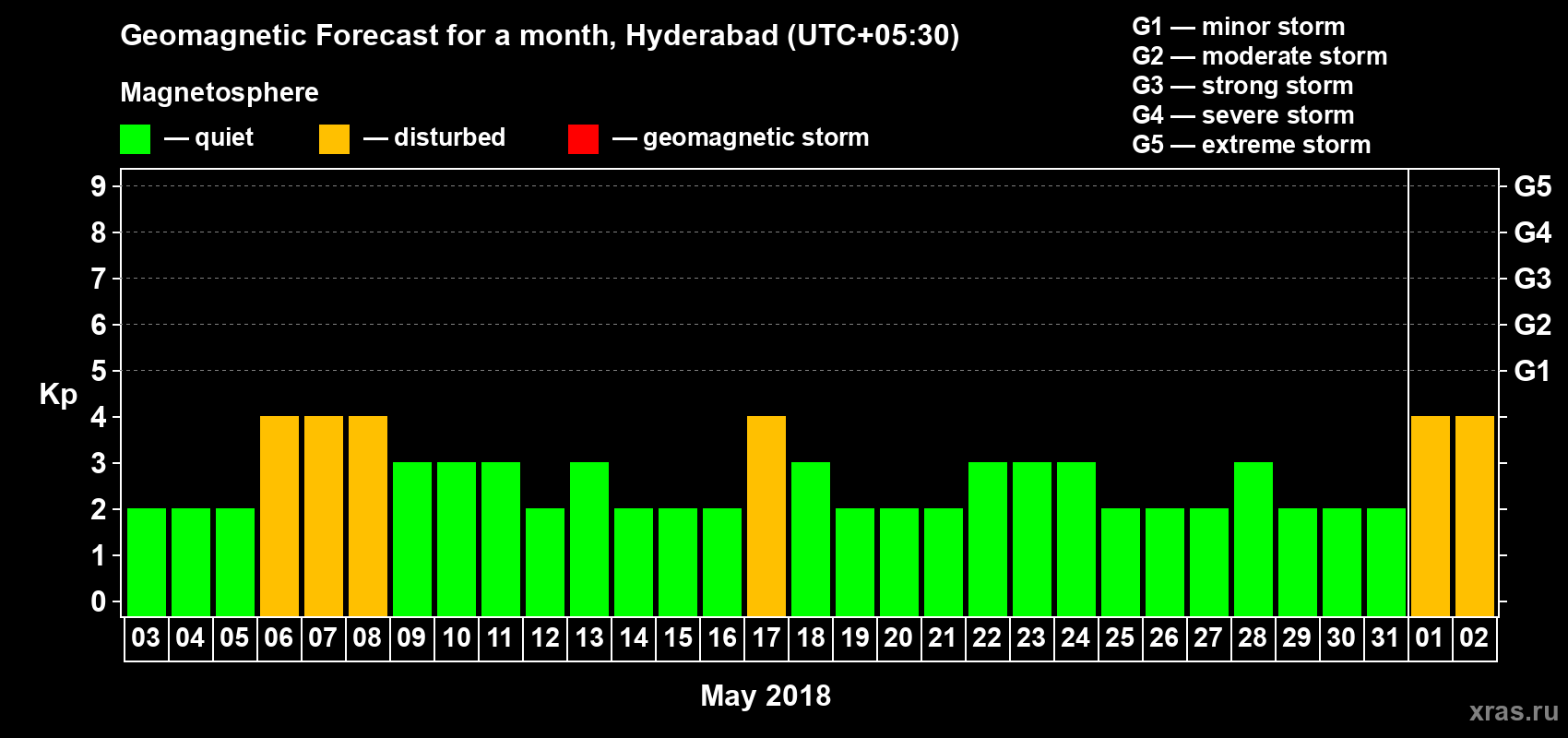The height and width of the screenshot is (738, 1568).
Task: Select the orange bar for day 06
Action: click(279, 516)
